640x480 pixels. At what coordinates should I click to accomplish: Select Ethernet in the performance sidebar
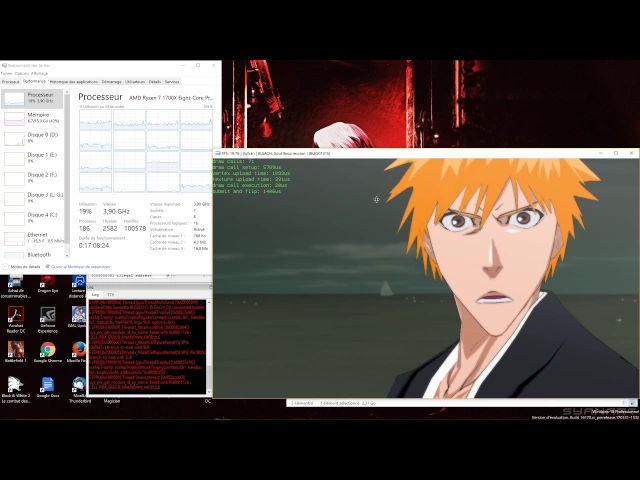32,238
